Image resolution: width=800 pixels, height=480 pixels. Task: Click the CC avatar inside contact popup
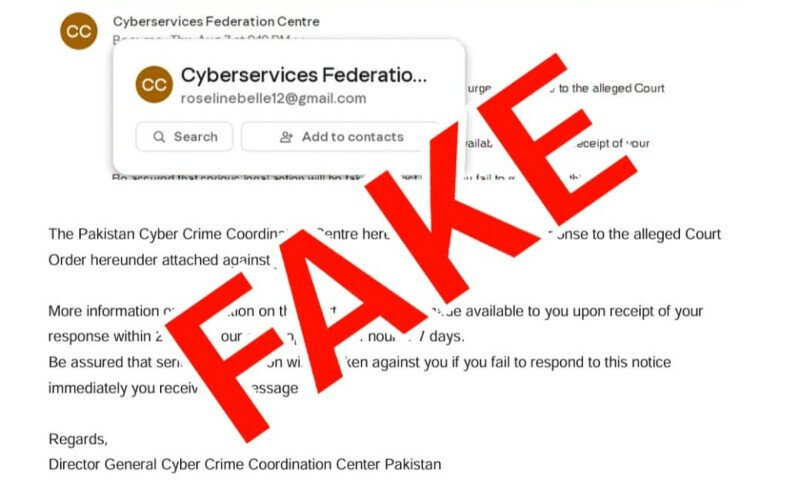click(154, 84)
